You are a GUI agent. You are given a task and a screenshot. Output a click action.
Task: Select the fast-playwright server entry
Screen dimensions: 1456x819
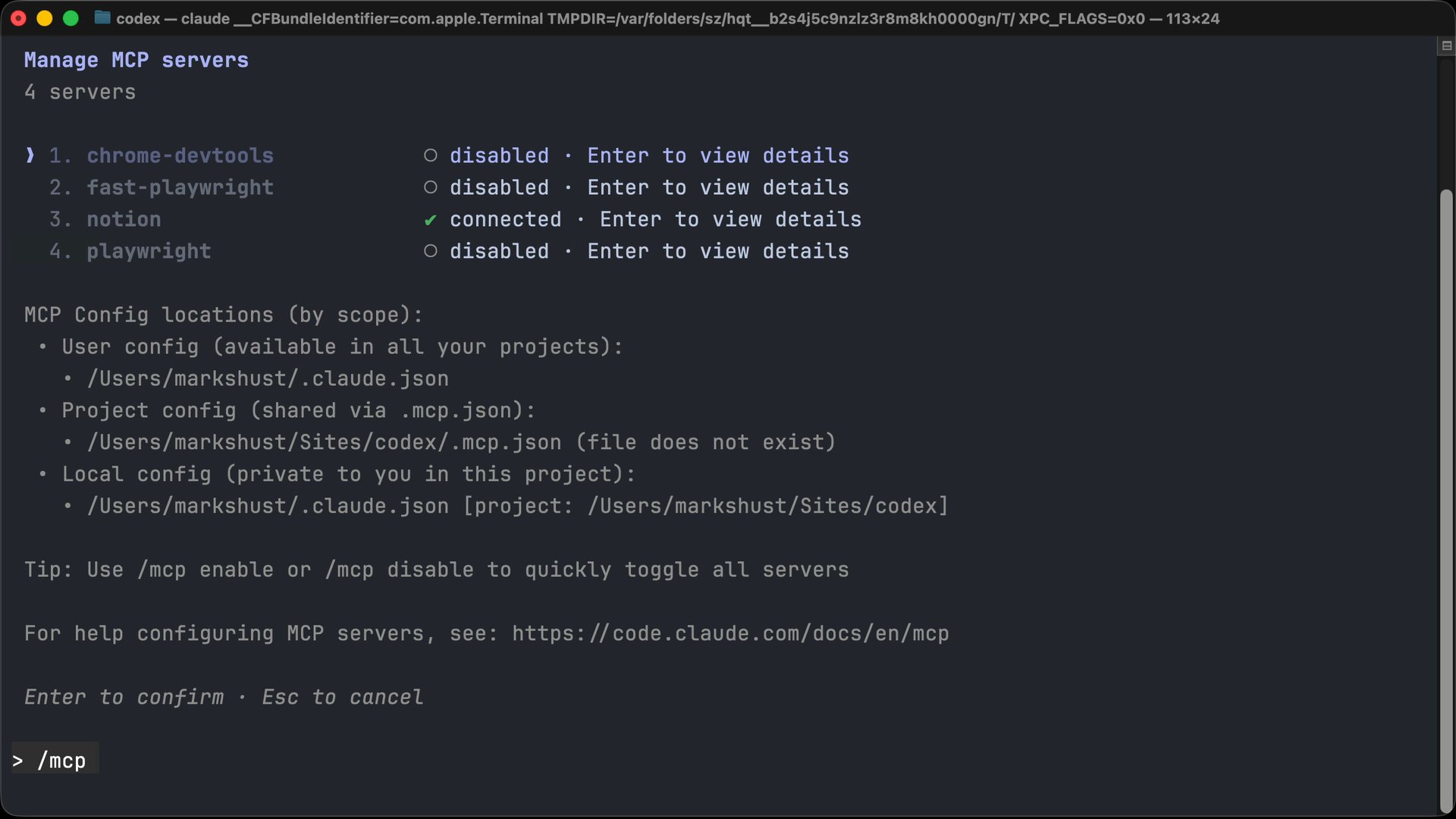point(180,187)
